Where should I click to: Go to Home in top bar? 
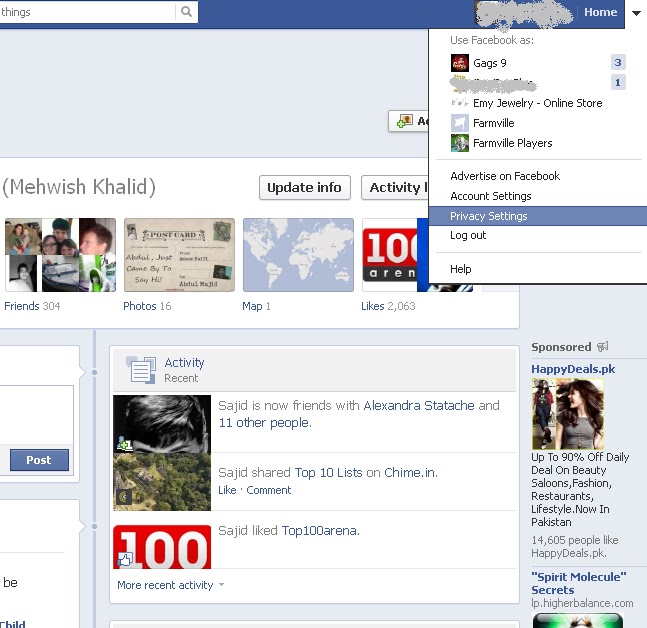click(x=600, y=12)
